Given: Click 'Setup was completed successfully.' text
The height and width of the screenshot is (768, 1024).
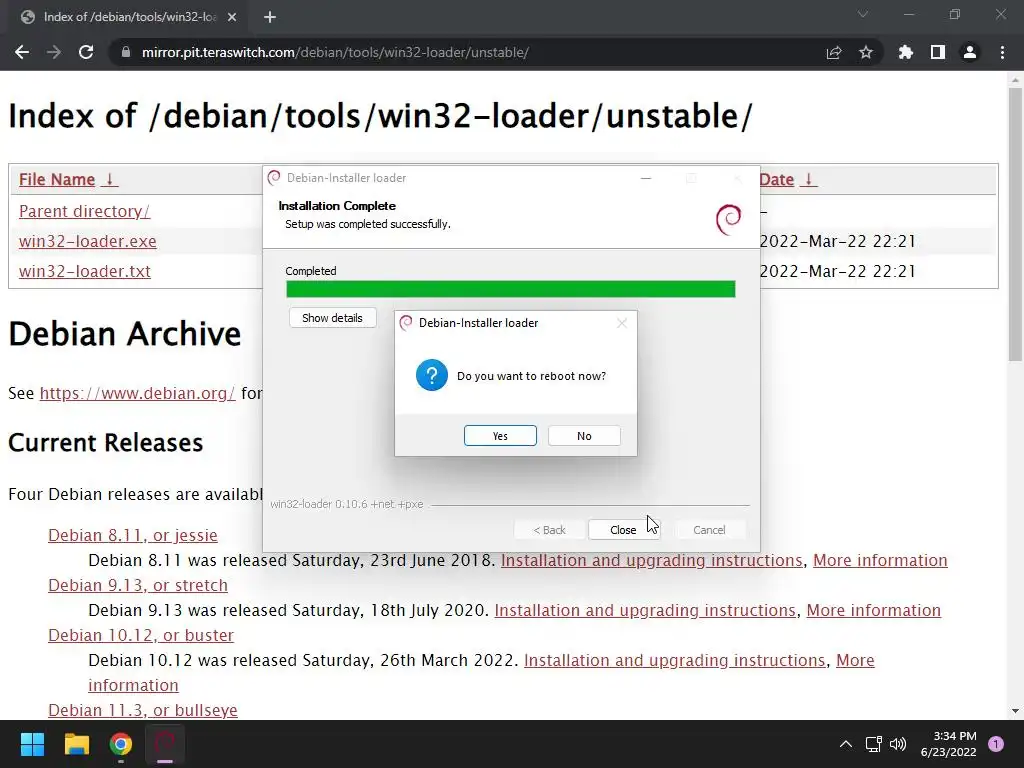Looking at the screenshot, I should 368,224.
